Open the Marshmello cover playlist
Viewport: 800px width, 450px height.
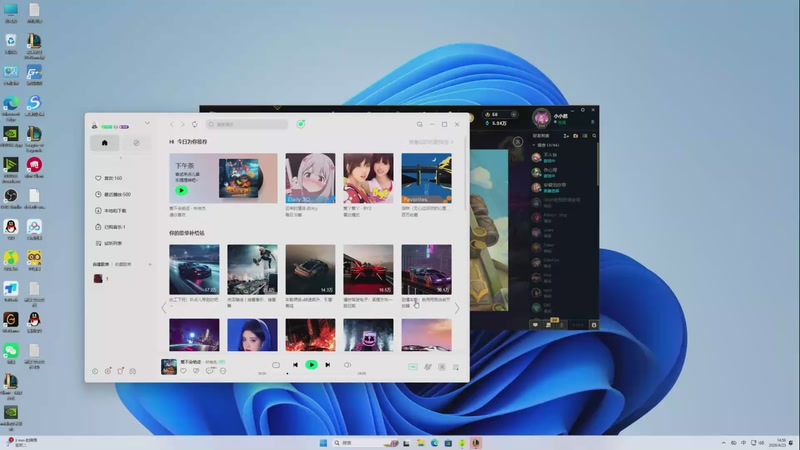coord(368,335)
